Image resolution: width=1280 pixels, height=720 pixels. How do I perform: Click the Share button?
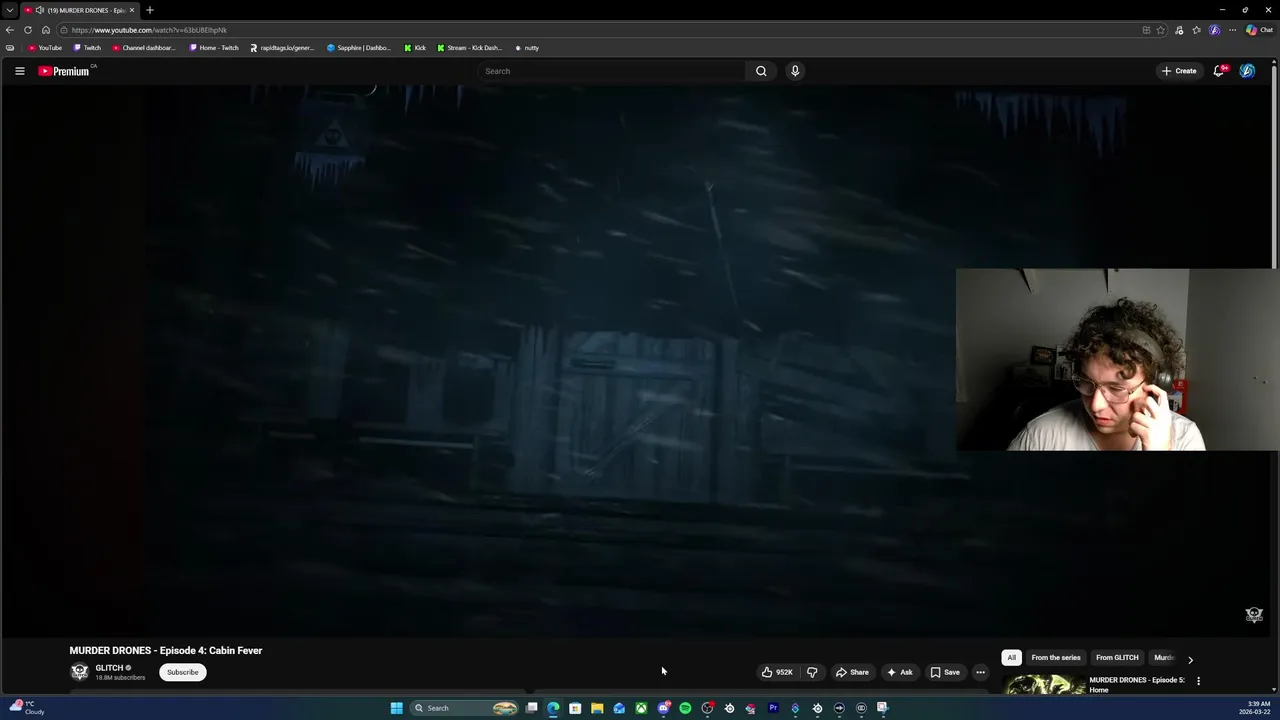(x=852, y=672)
